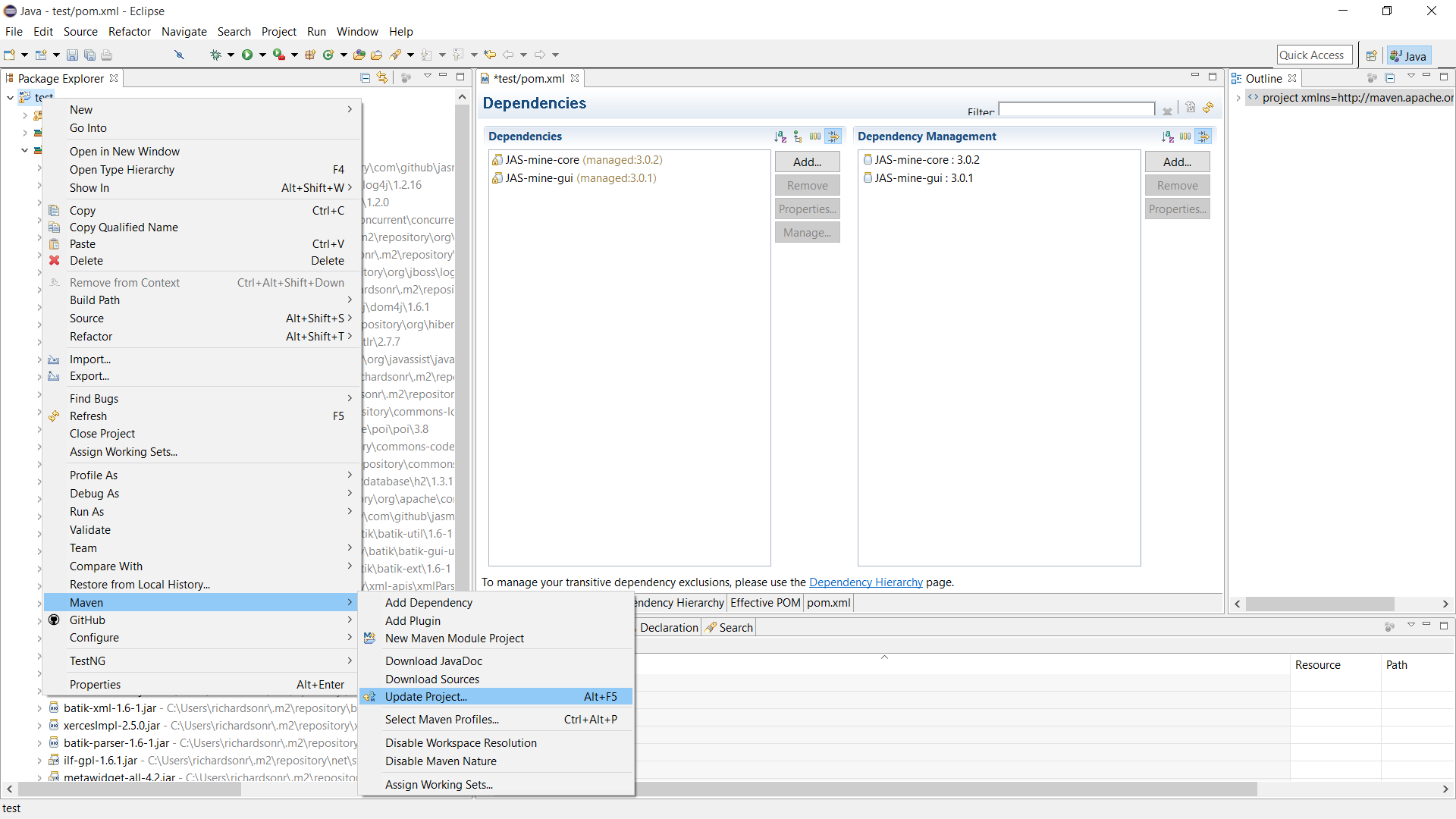This screenshot has width=1456, height=819.
Task: Click Link with Editor in Package Explorer
Action: [382, 77]
